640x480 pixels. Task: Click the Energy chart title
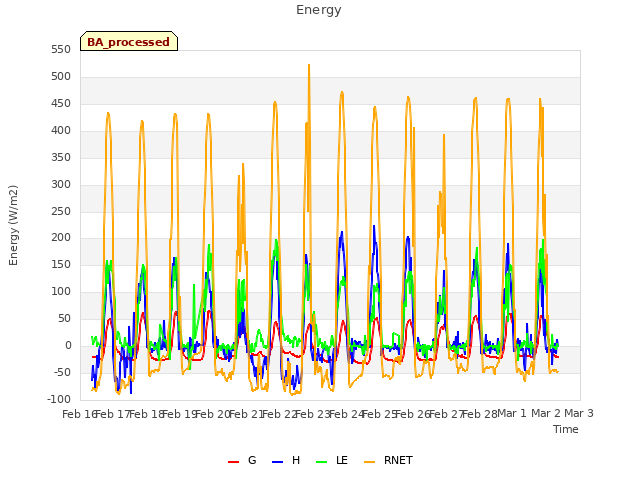tap(318, 10)
